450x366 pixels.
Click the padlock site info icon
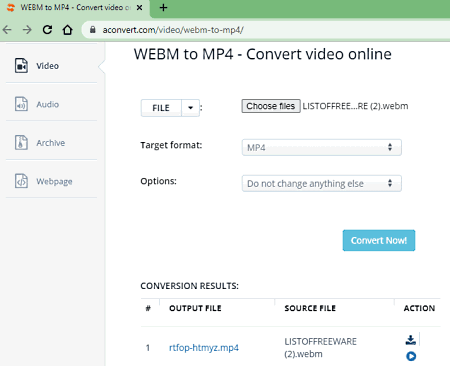[93, 30]
